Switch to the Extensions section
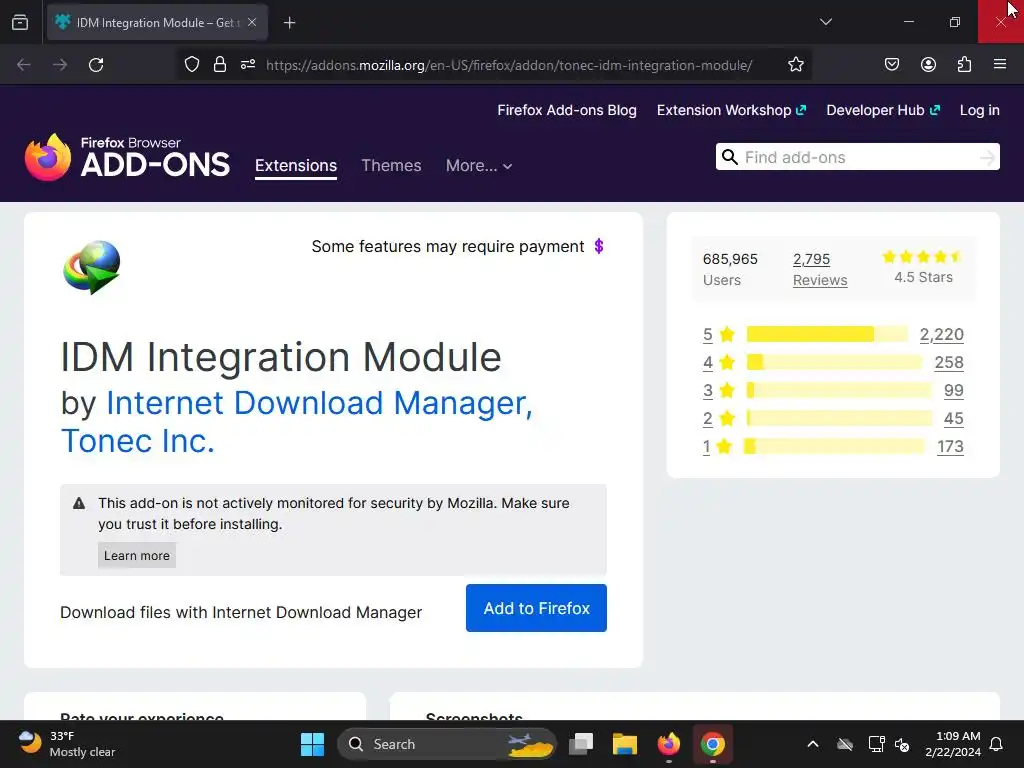Image resolution: width=1024 pixels, height=768 pixels. pos(296,166)
